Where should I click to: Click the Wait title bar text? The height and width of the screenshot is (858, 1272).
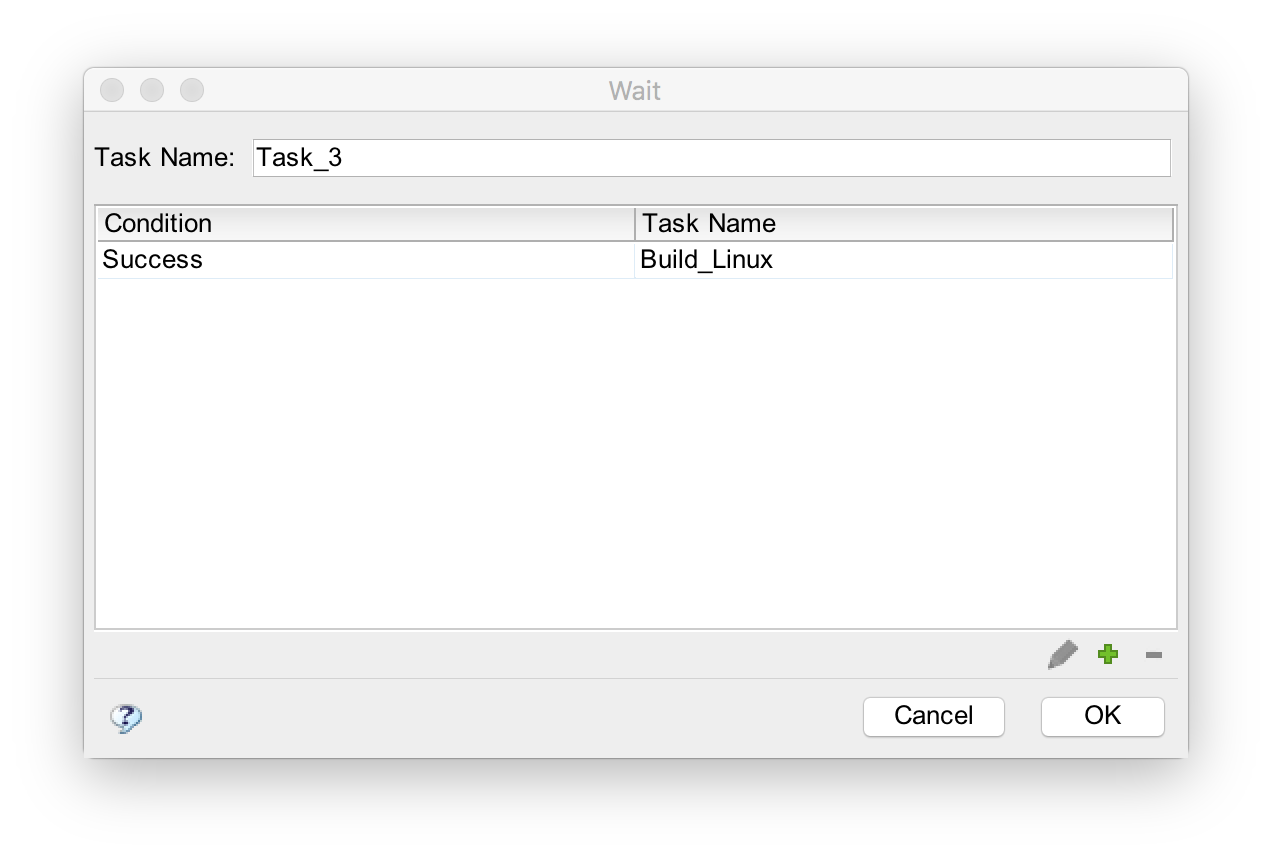point(635,91)
